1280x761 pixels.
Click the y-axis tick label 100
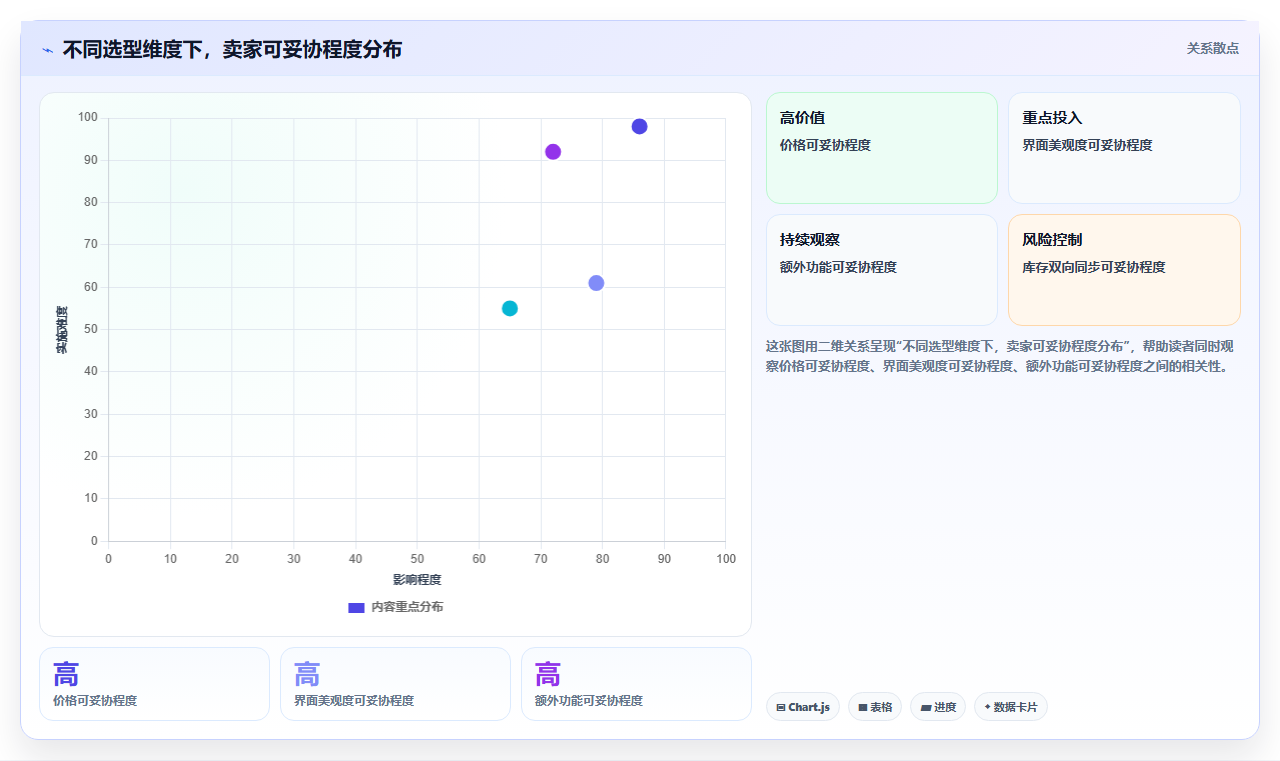[x=88, y=118]
